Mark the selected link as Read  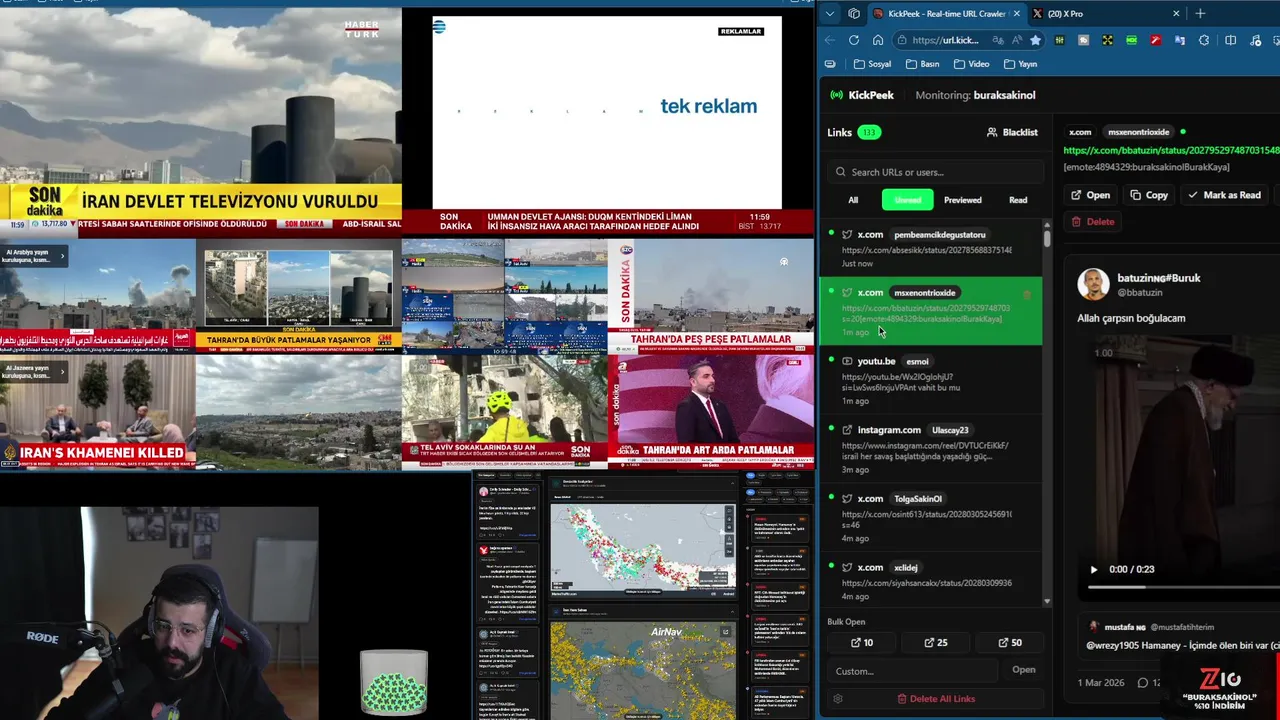pos(1224,195)
